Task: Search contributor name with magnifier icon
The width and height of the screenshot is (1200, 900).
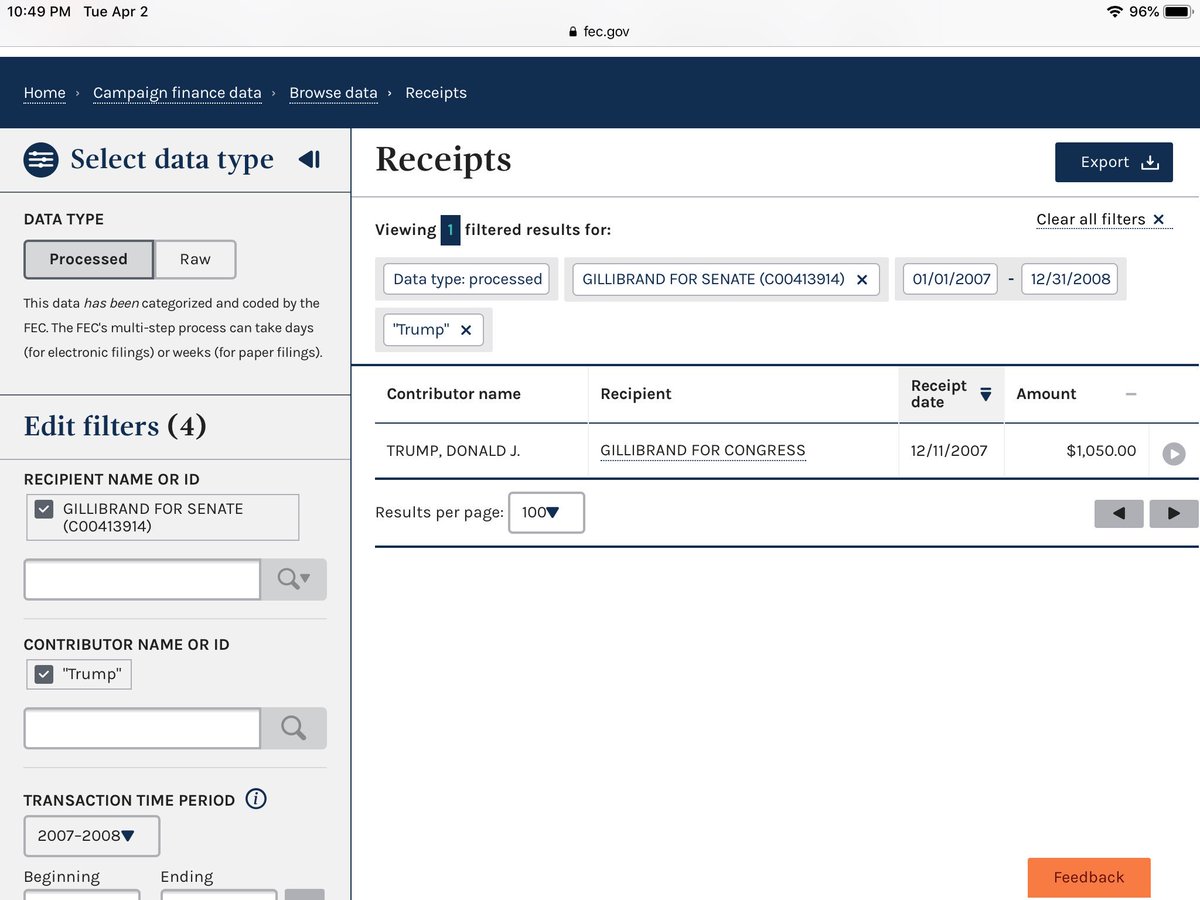Action: click(x=294, y=728)
